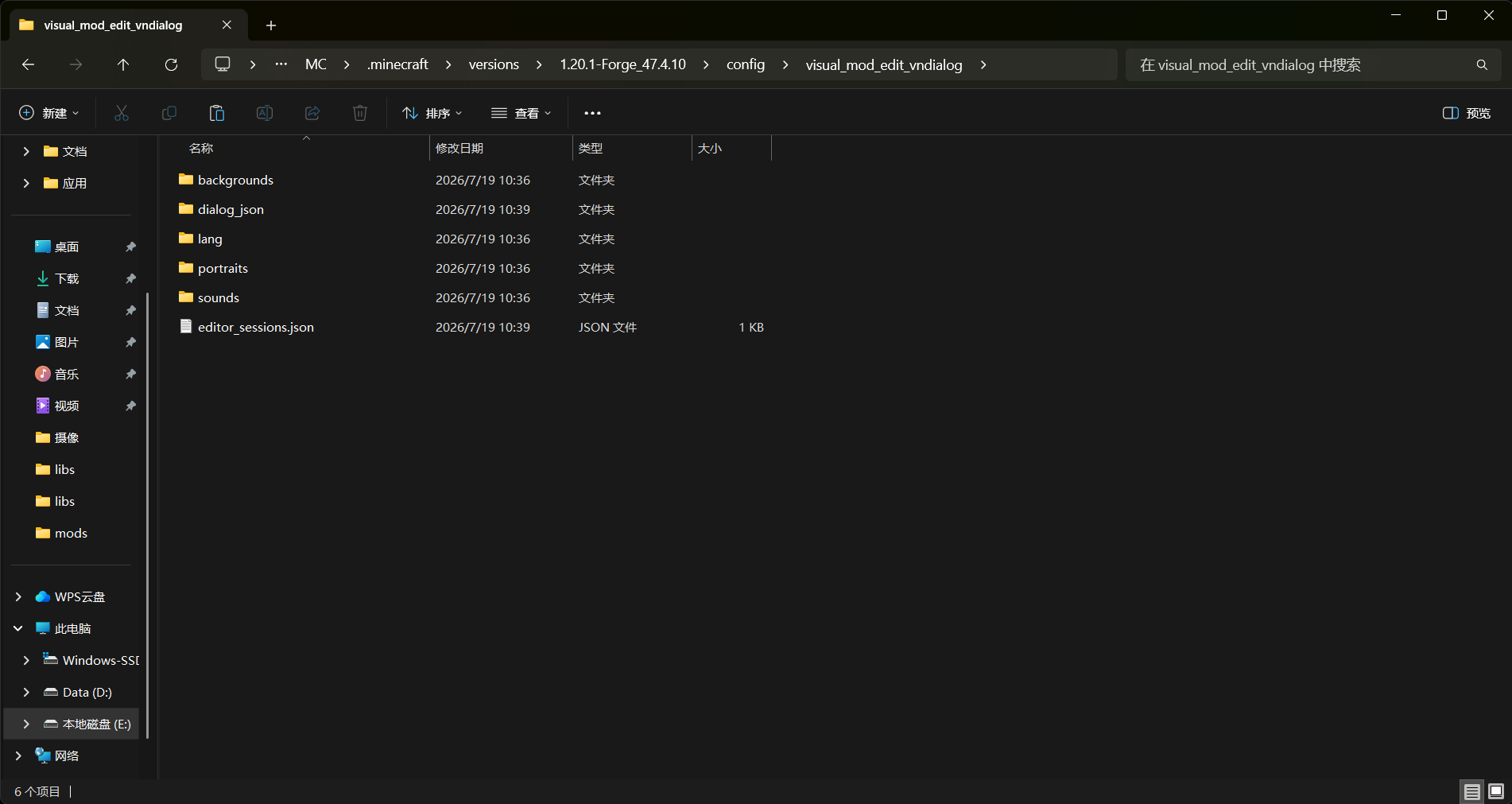Select the editor_sessions.json file icon
The image size is (1512, 804).
[186, 326]
